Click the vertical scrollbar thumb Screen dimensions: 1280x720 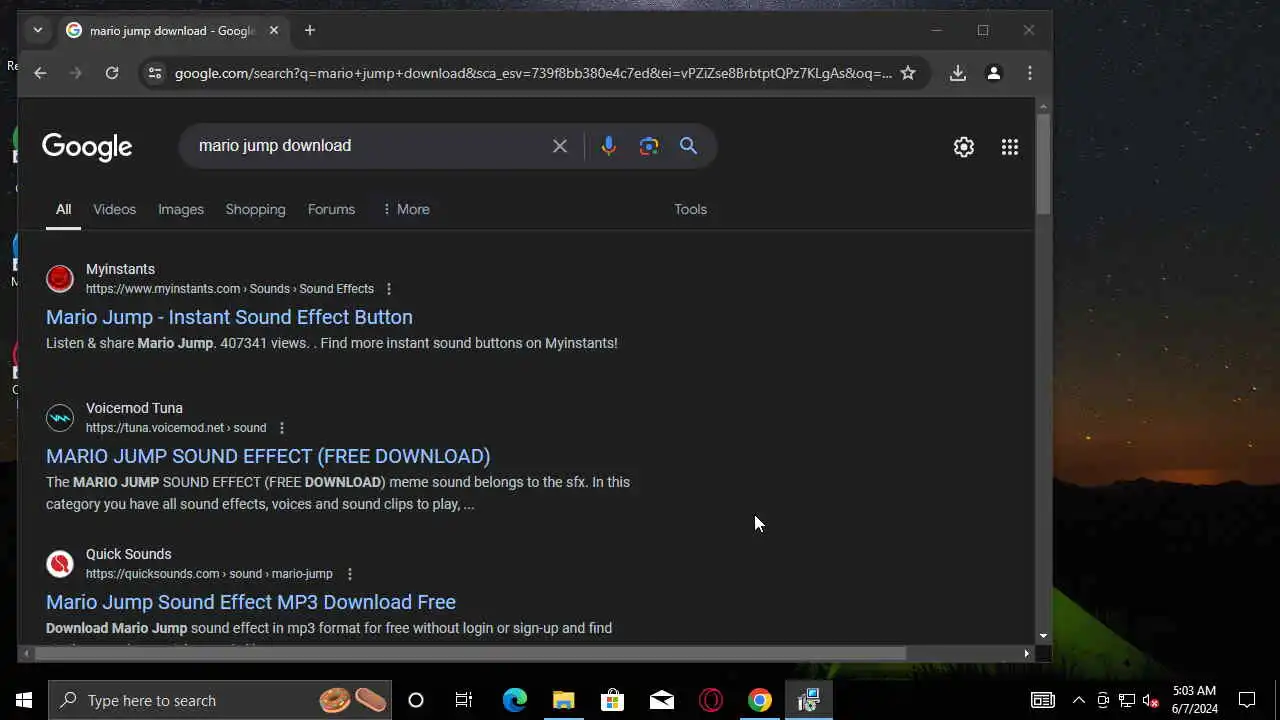(x=1043, y=164)
